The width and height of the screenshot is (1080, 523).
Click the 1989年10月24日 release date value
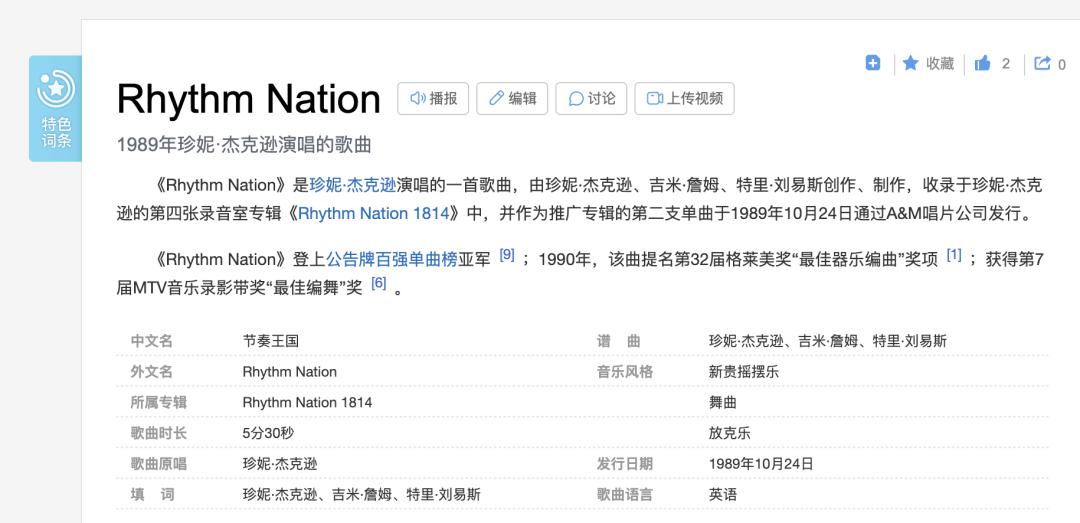pos(761,464)
